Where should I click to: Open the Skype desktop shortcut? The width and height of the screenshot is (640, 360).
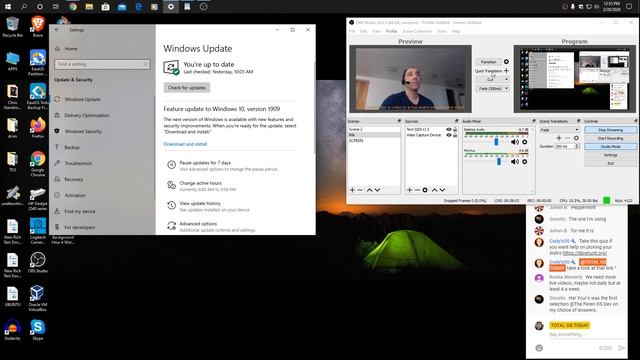pos(38,330)
